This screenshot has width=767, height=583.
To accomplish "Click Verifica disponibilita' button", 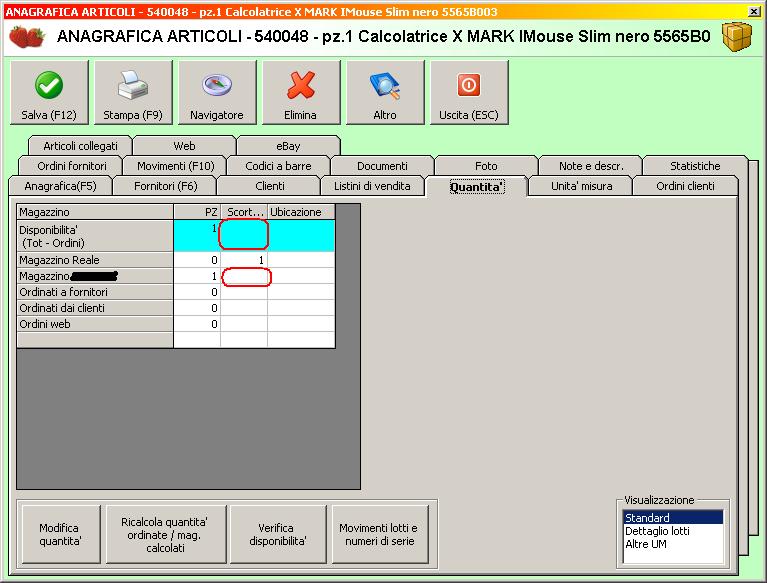I will tap(277, 534).
